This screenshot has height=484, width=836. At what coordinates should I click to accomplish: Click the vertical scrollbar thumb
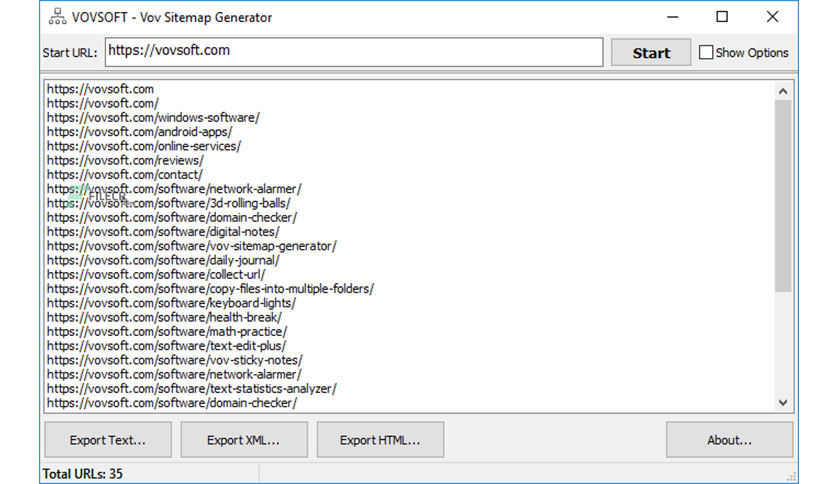click(x=783, y=196)
